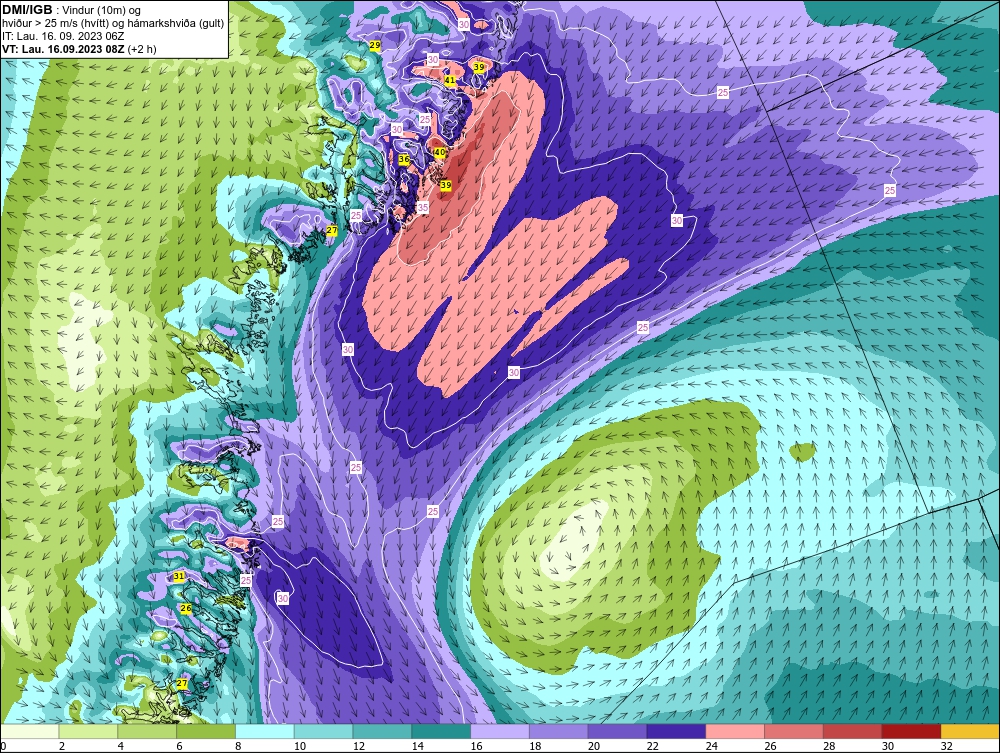Click the yellow gust label 36

(404, 159)
